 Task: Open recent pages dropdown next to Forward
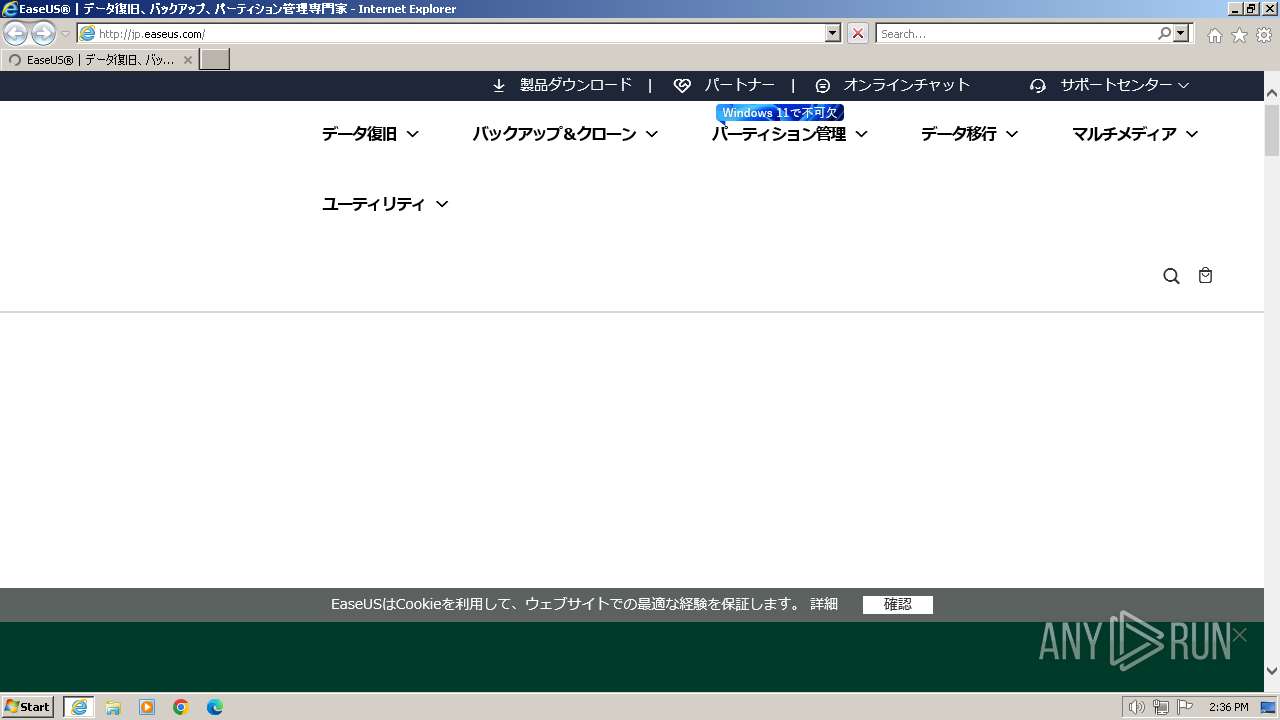click(65, 34)
